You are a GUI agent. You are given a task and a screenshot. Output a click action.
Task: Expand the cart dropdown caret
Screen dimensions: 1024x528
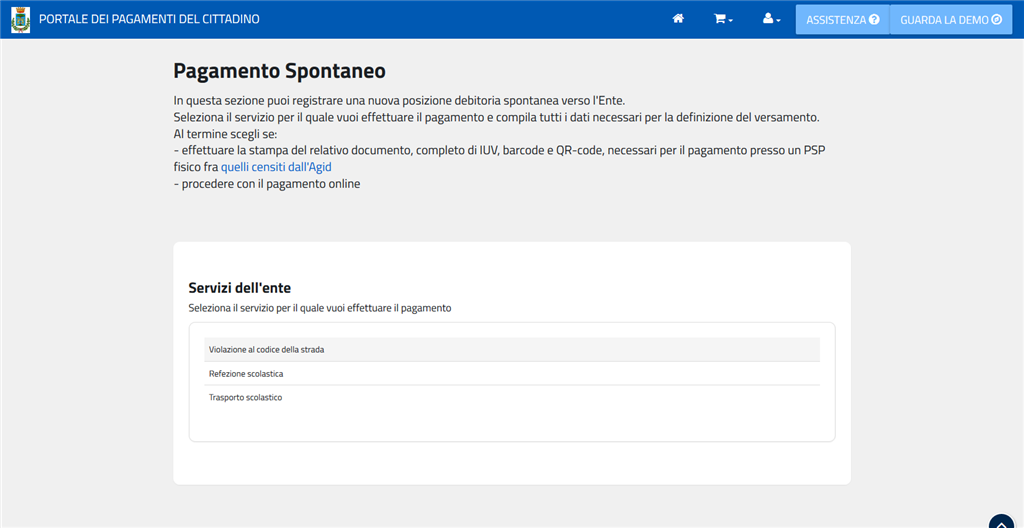click(x=731, y=21)
